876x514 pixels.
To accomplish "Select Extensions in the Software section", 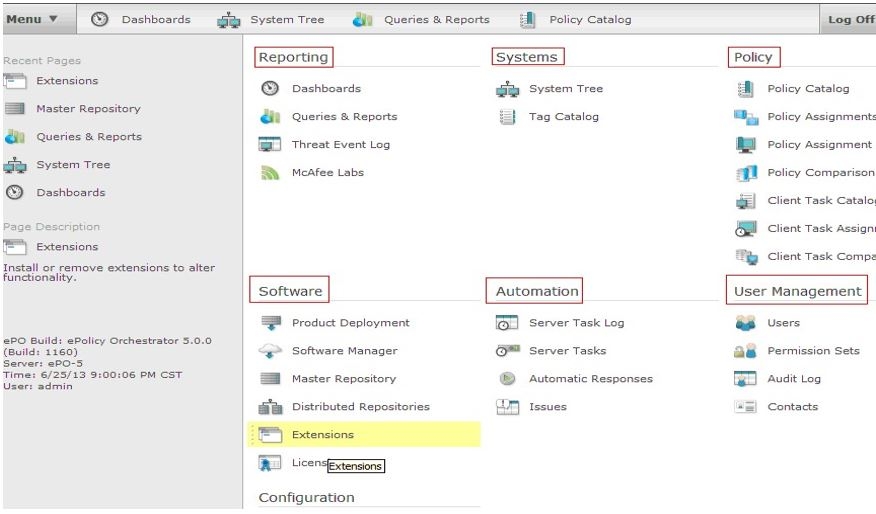I will pos(322,435).
